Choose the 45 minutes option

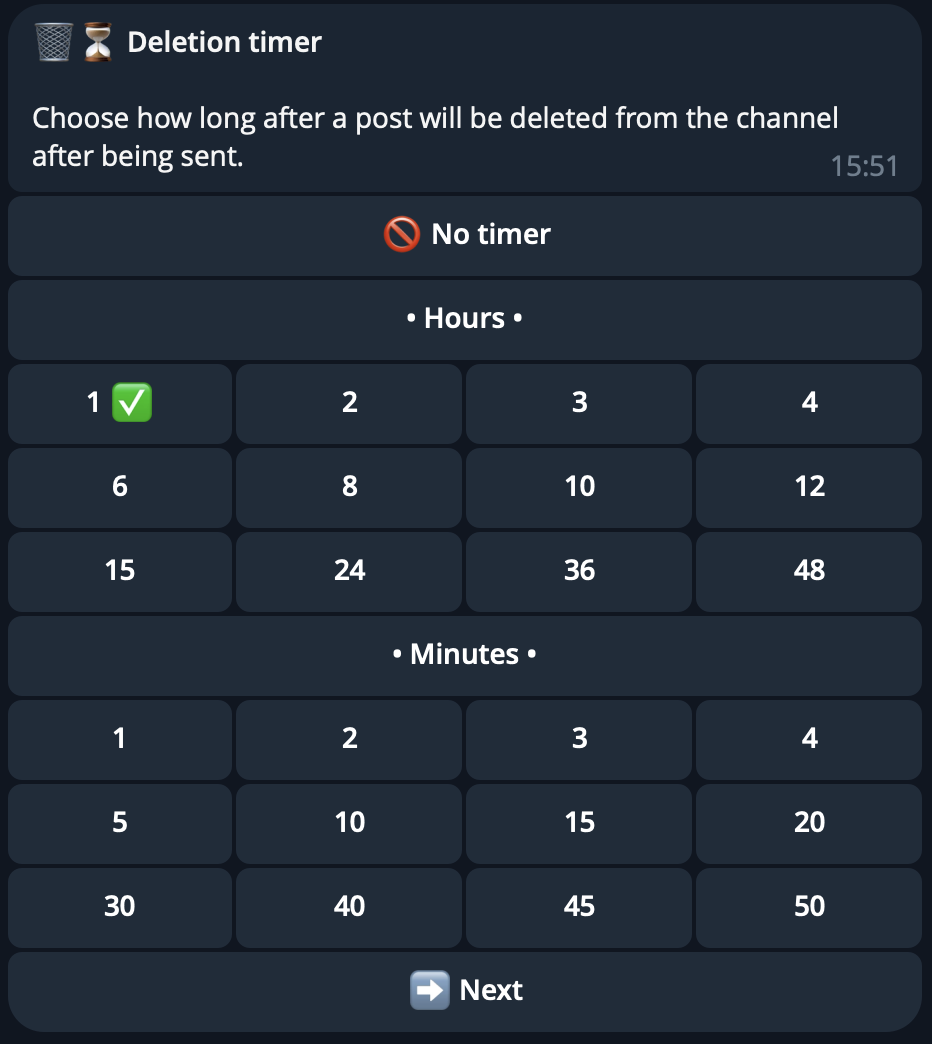click(579, 906)
